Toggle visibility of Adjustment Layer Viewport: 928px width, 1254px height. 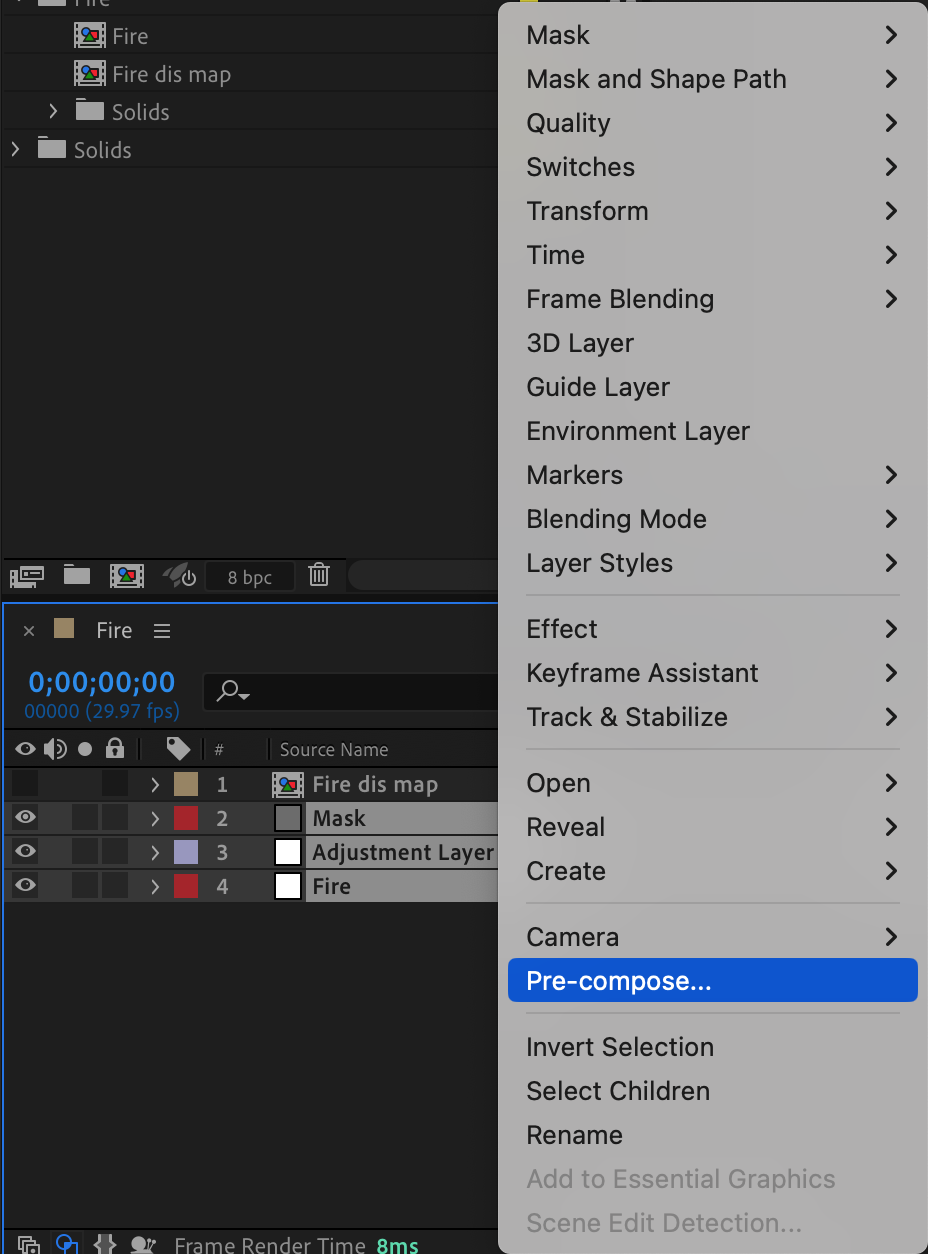click(26, 852)
